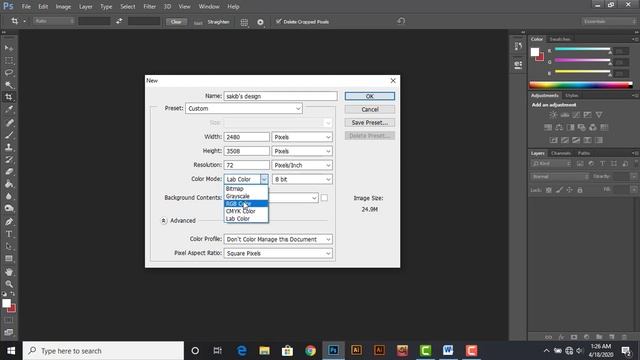Collapse the Advanced section
Viewport: 640px width, 360px height.
coord(163,220)
